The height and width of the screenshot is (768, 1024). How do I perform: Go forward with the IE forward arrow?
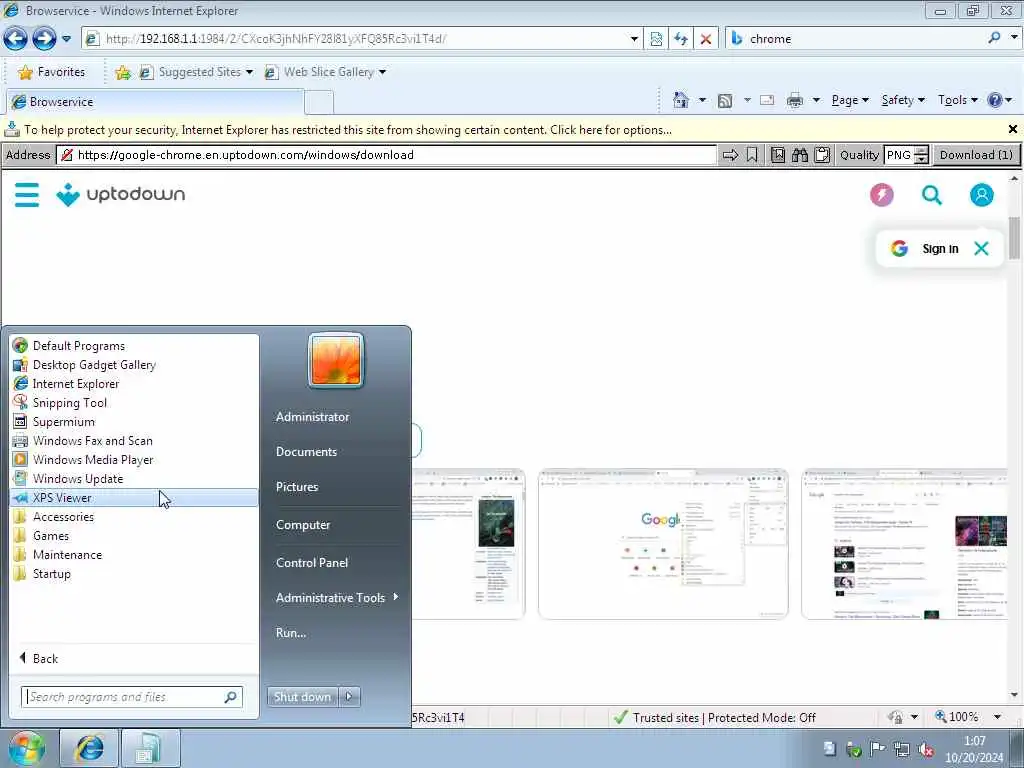tap(44, 39)
